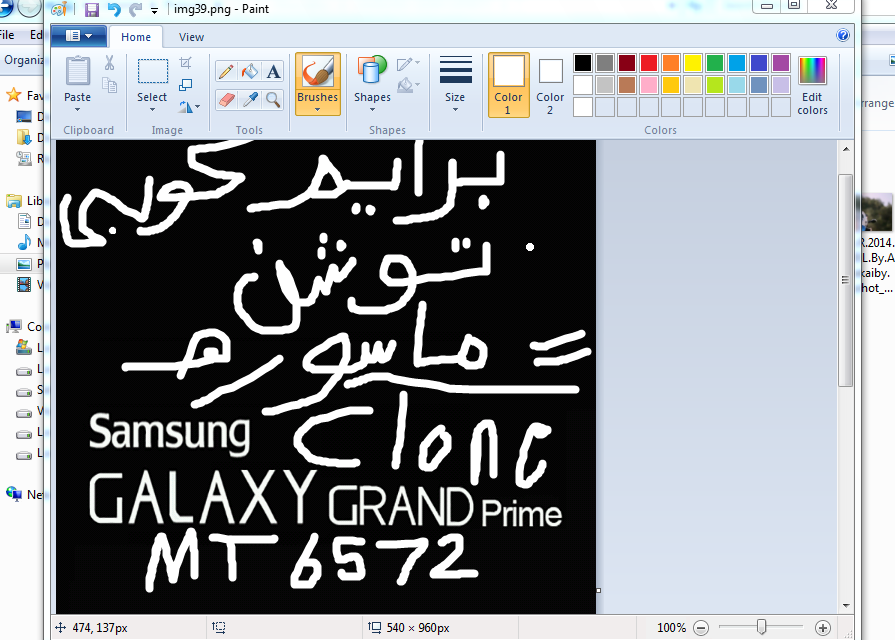Click Organize button in Explorer window

23,60
